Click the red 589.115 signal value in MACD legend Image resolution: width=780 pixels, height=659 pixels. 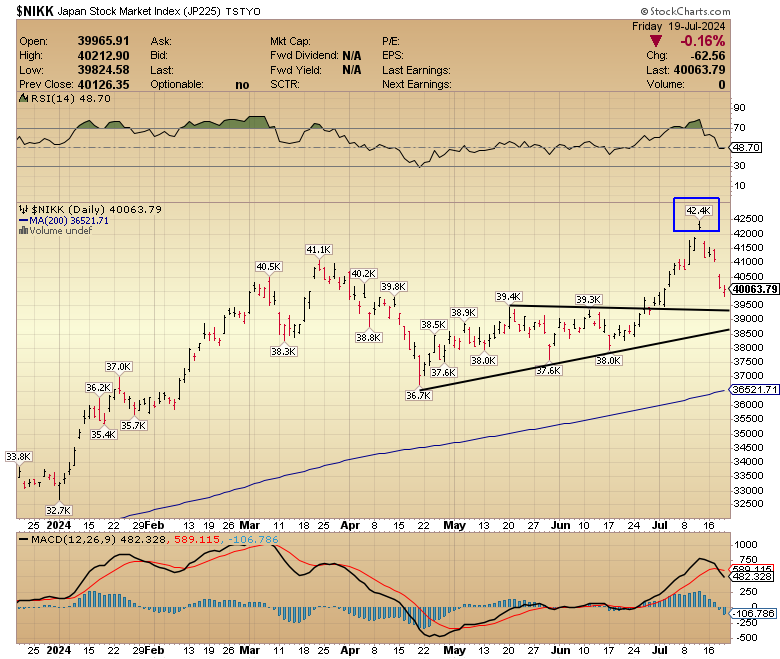(x=196, y=539)
